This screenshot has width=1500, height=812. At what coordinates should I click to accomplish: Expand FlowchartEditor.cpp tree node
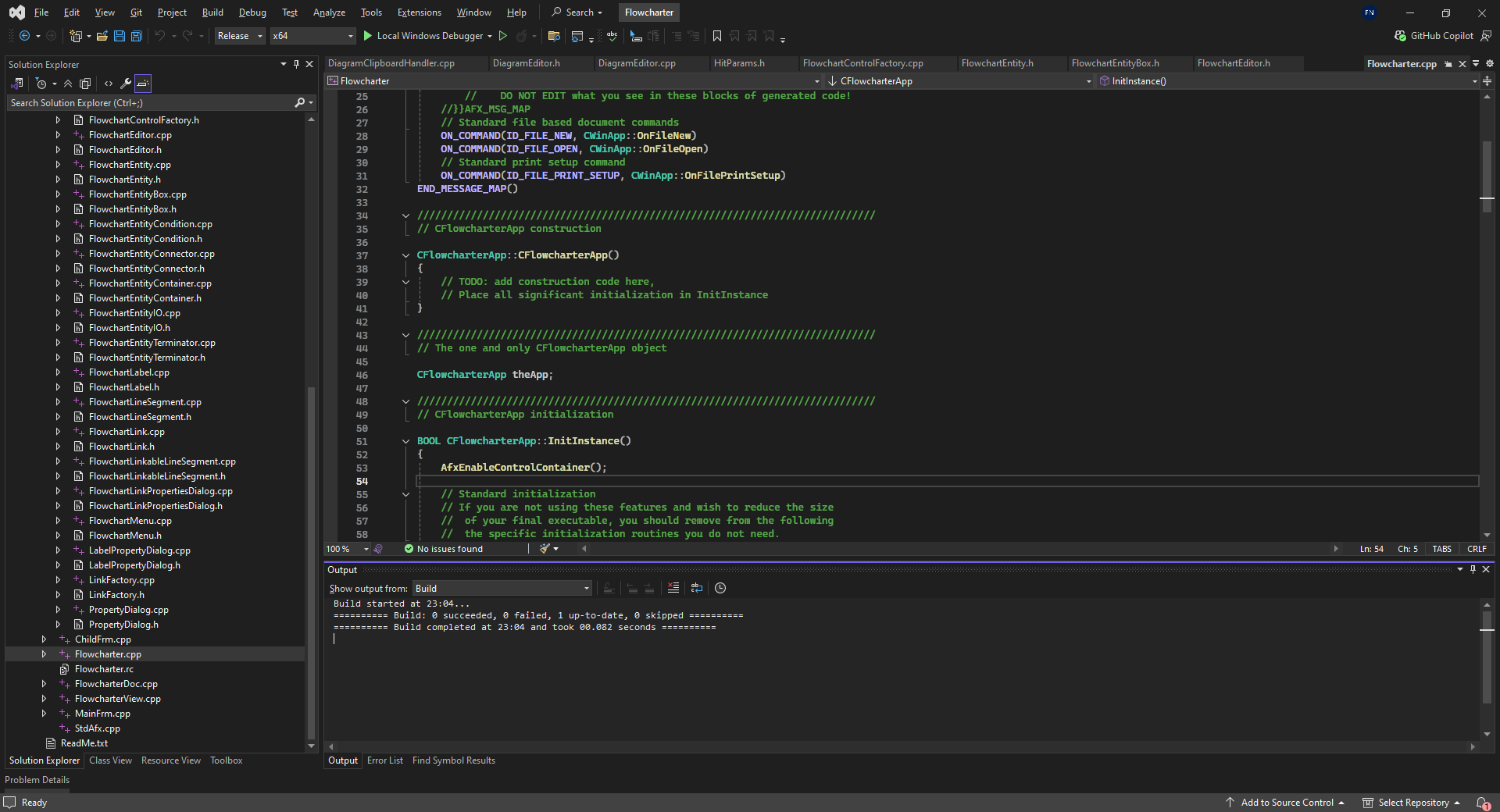click(x=58, y=135)
